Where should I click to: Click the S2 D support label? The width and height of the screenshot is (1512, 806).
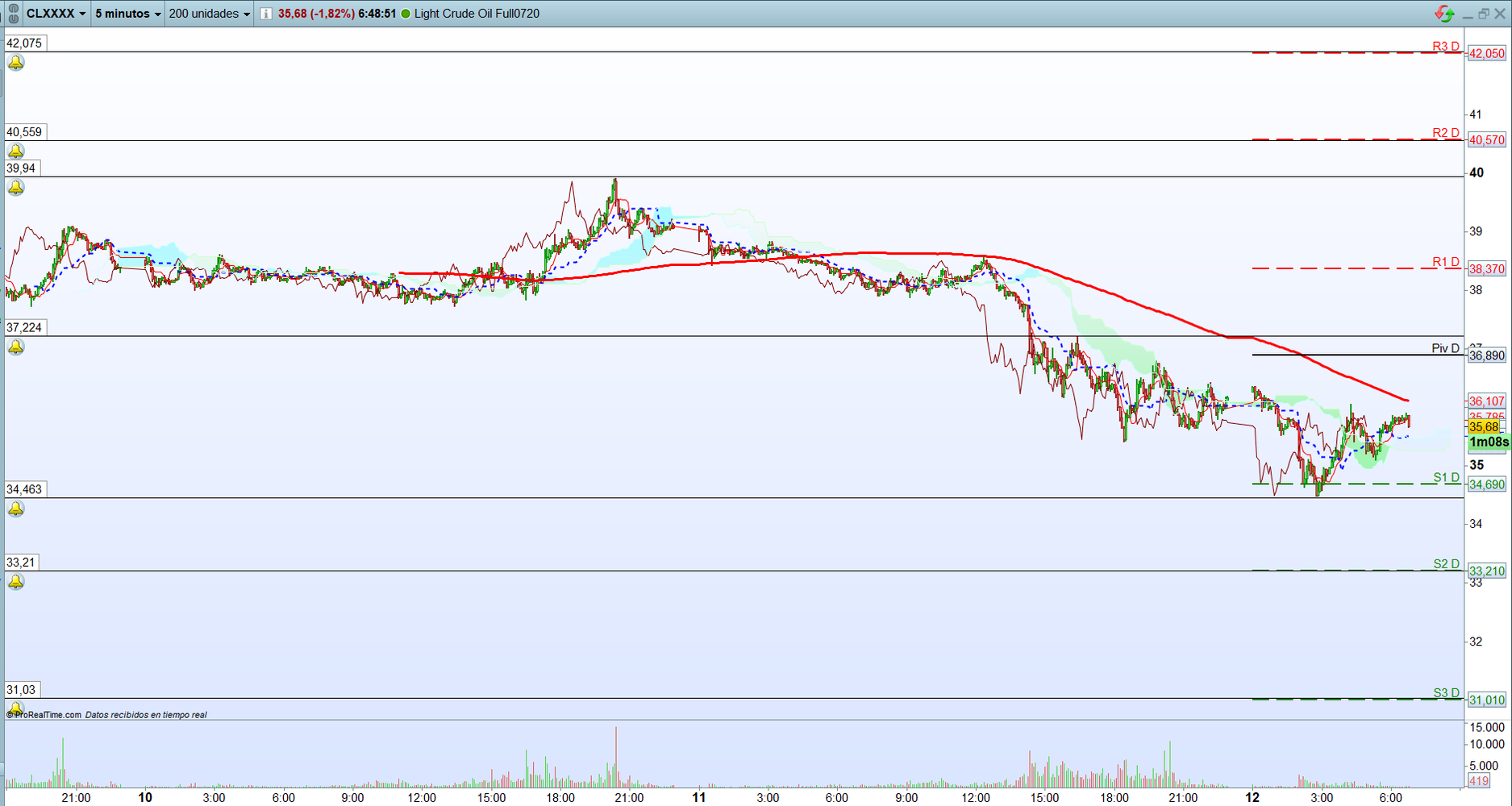[x=1447, y=564]
